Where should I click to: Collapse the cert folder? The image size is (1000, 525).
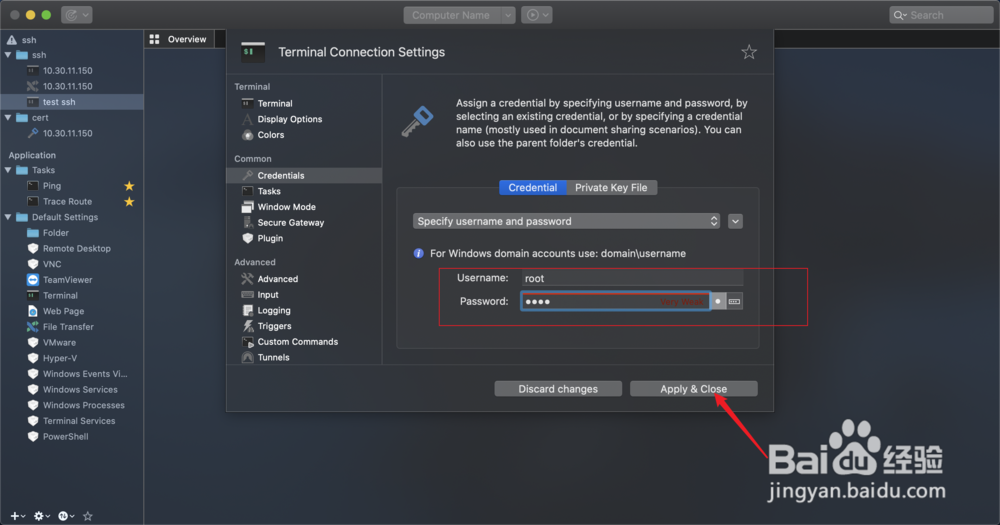click(8, 118)
